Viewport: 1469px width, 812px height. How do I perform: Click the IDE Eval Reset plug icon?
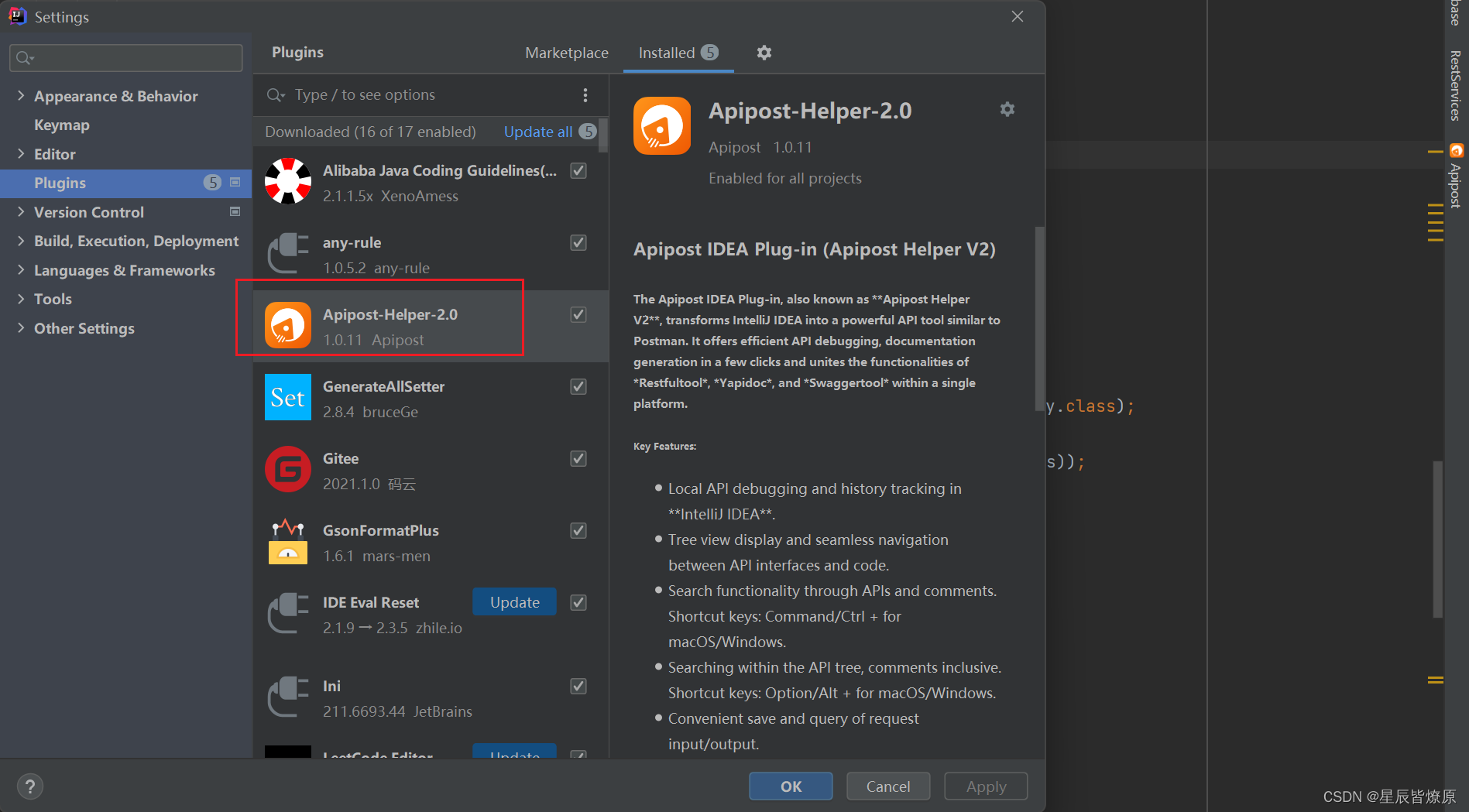(x=288, y=613)
